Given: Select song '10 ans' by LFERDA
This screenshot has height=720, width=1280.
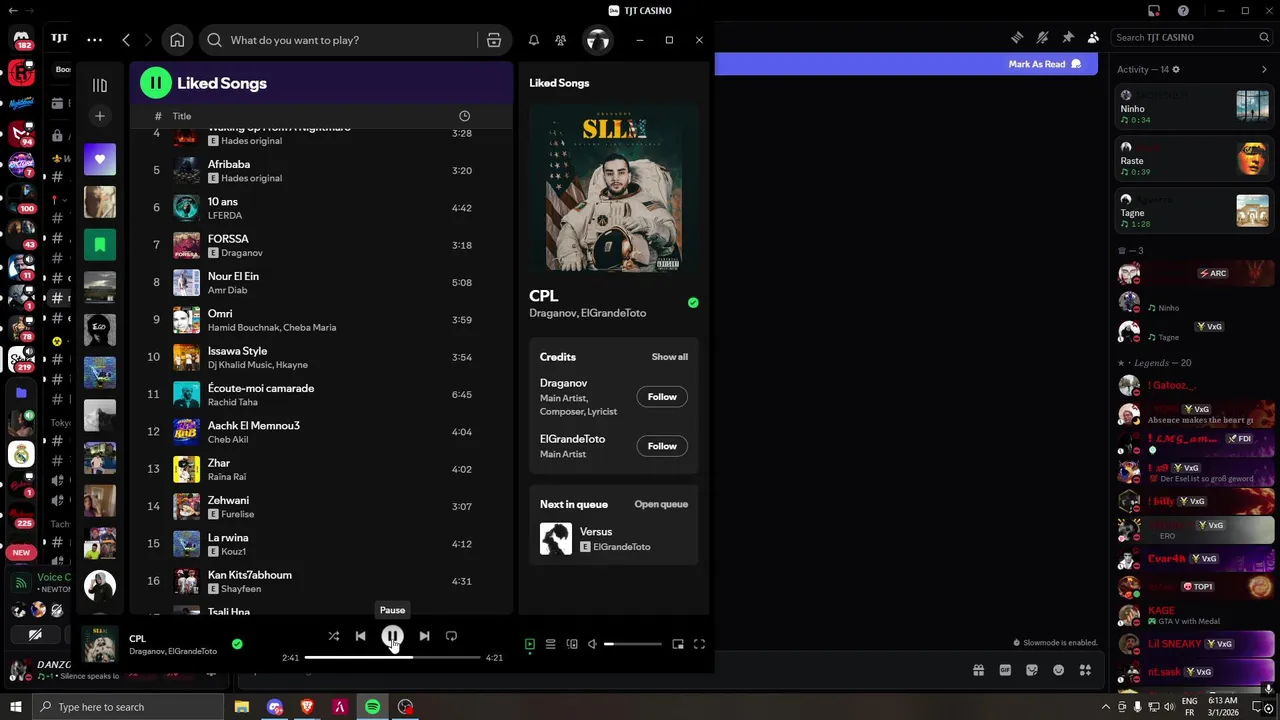Looking at the screenshot, I should 321,208.
